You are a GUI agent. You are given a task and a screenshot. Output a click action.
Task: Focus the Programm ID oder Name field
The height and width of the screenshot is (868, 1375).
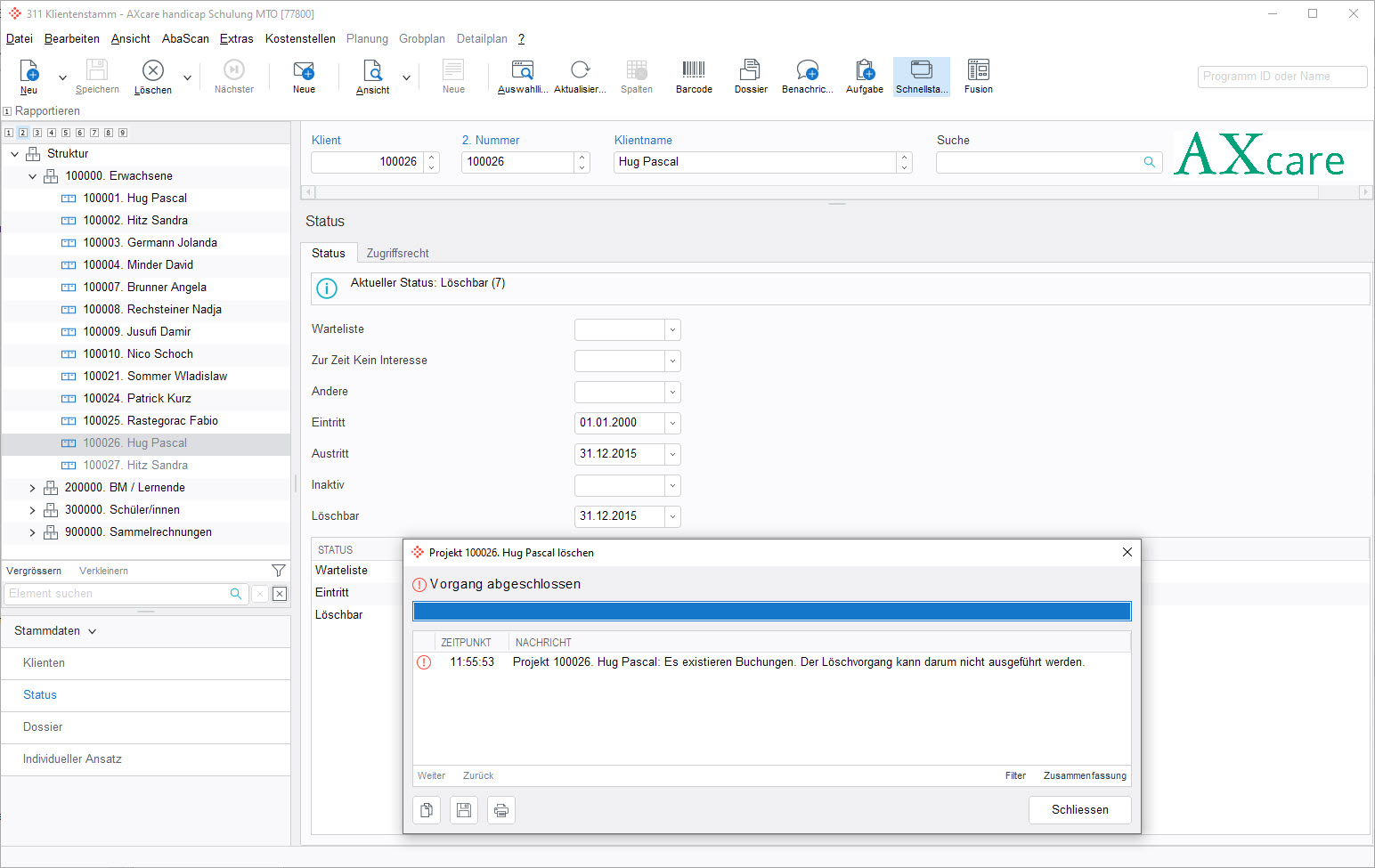coord(1282,77)
